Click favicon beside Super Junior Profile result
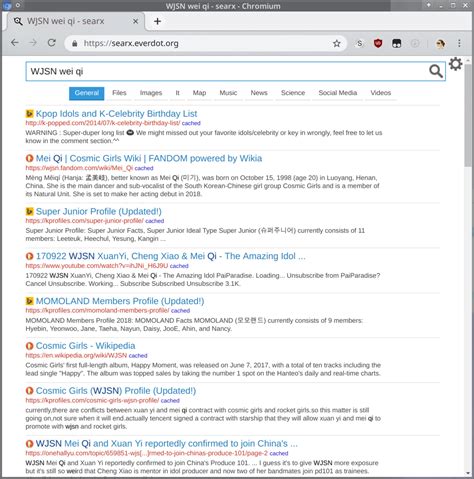The image size is (474, 479). click(x=29, y=211)
